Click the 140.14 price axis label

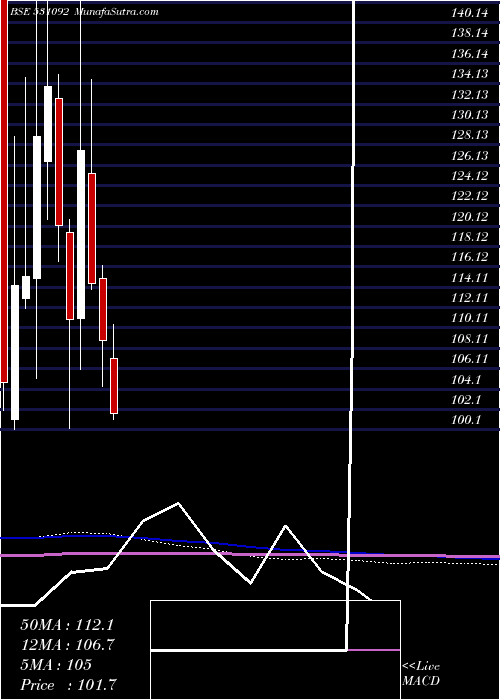tap(470, 14)
